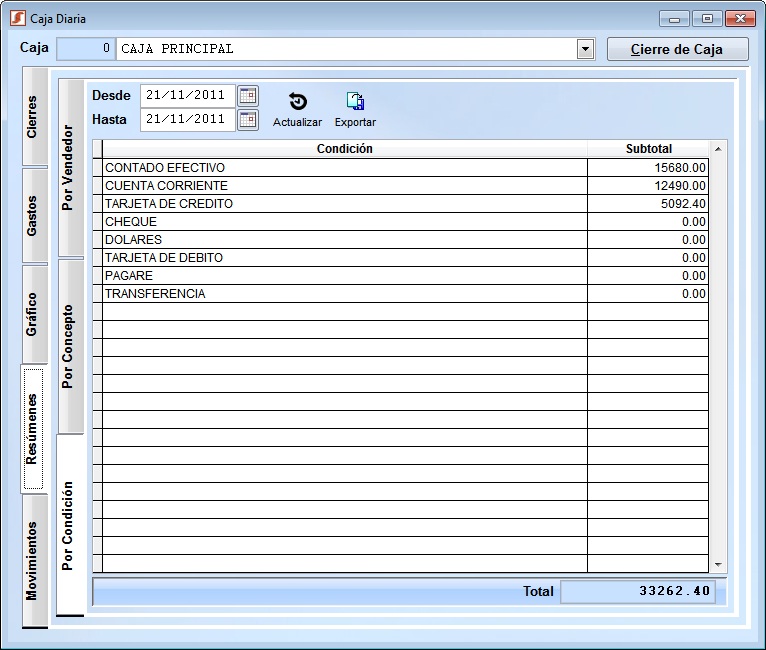
Task: Open calendar picker for Hasta date
Action: point(248,120)
